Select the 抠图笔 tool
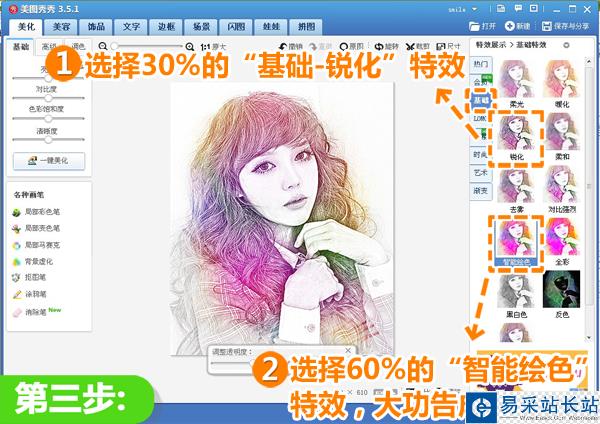 tap(29, 277)
